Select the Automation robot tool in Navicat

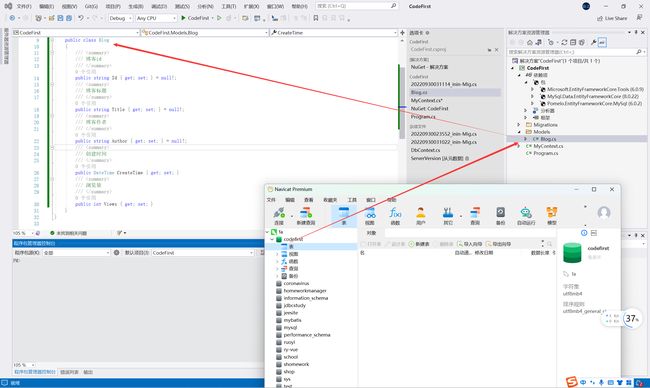point(526,216)
